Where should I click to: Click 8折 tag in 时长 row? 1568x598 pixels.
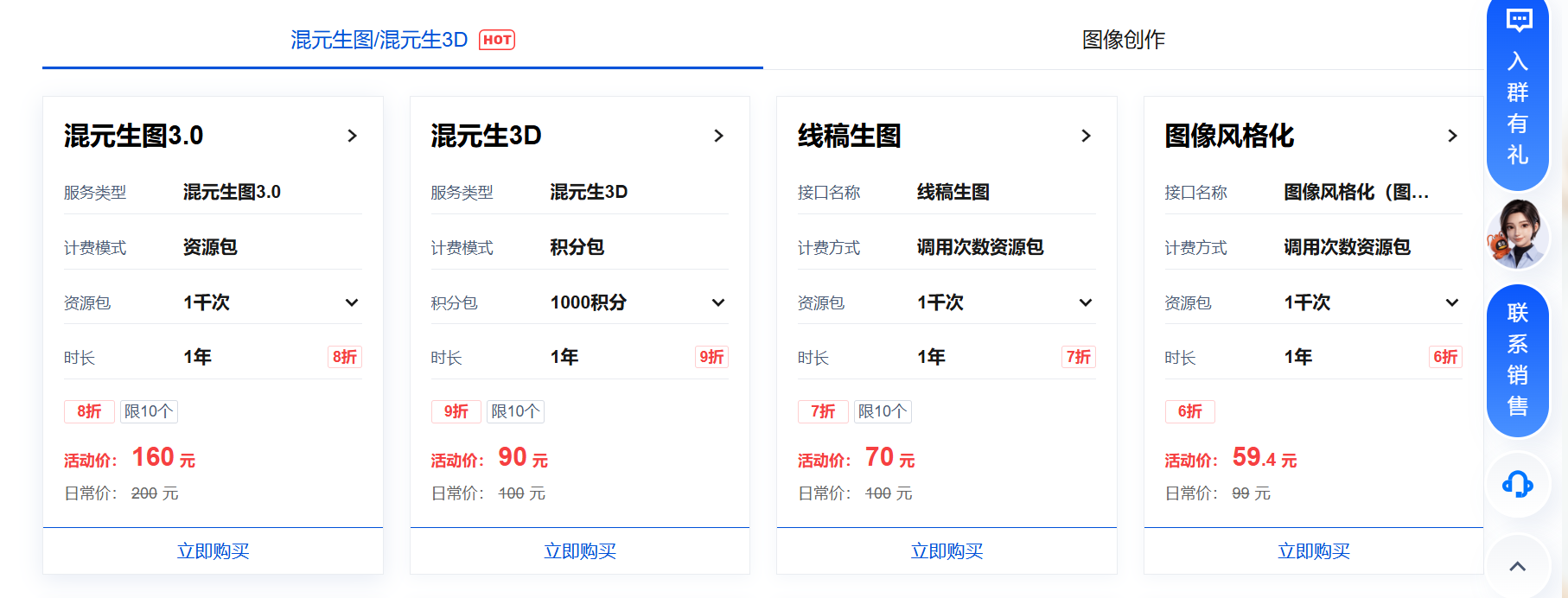coord(345,357)
